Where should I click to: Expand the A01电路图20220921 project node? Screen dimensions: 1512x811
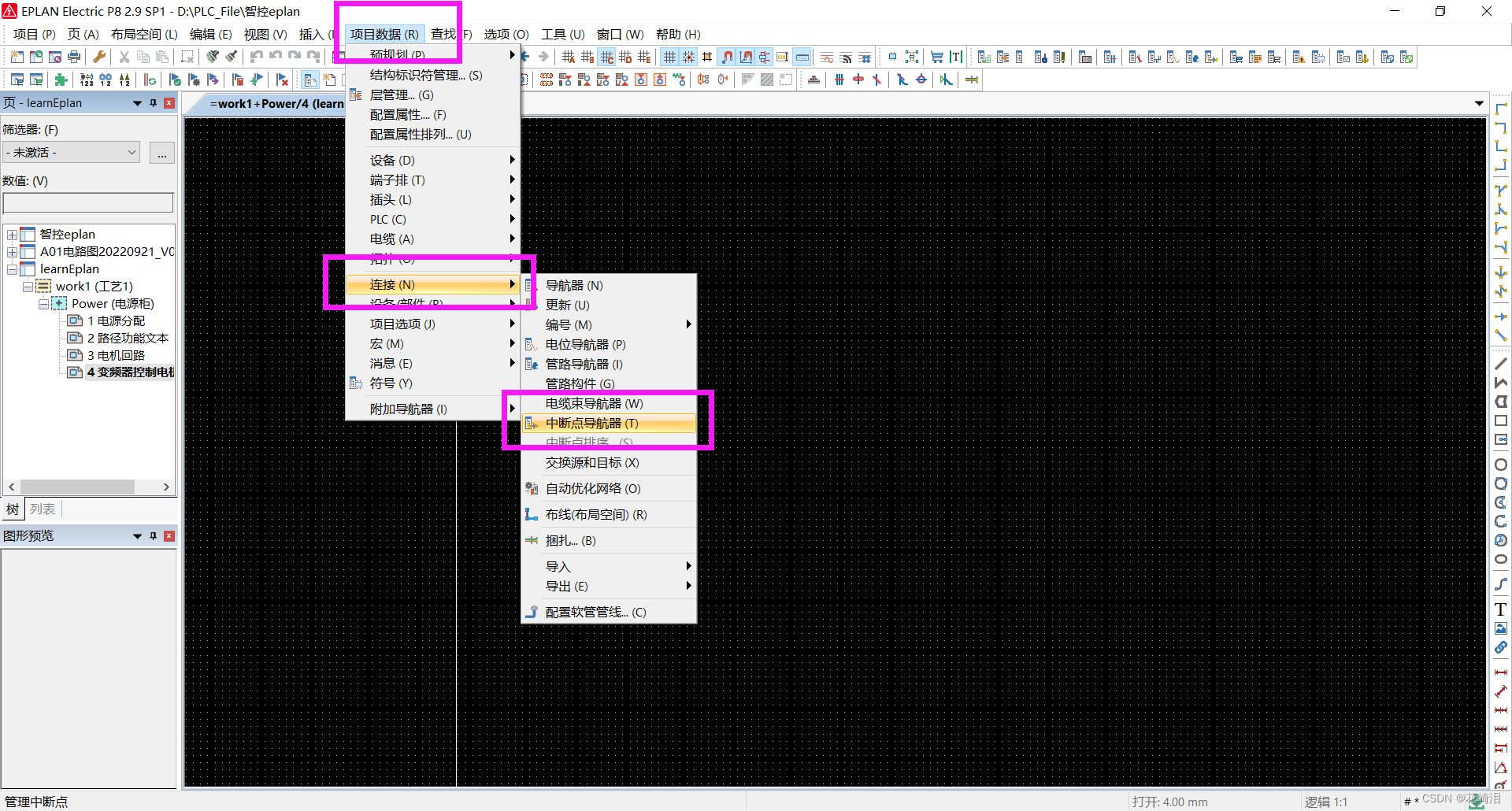tap(12, 252)
